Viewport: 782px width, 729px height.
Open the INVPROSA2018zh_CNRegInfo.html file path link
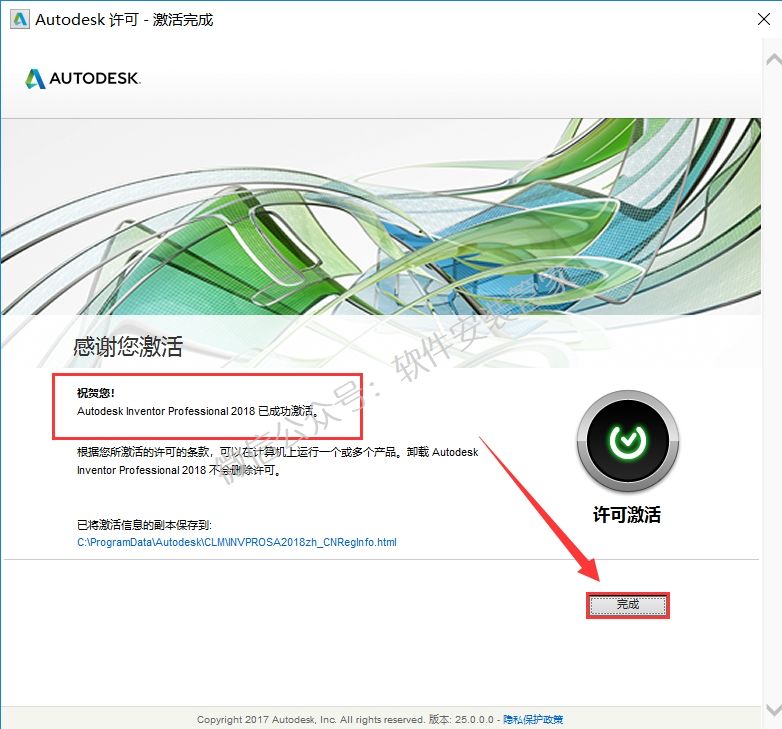coord(237,542)
